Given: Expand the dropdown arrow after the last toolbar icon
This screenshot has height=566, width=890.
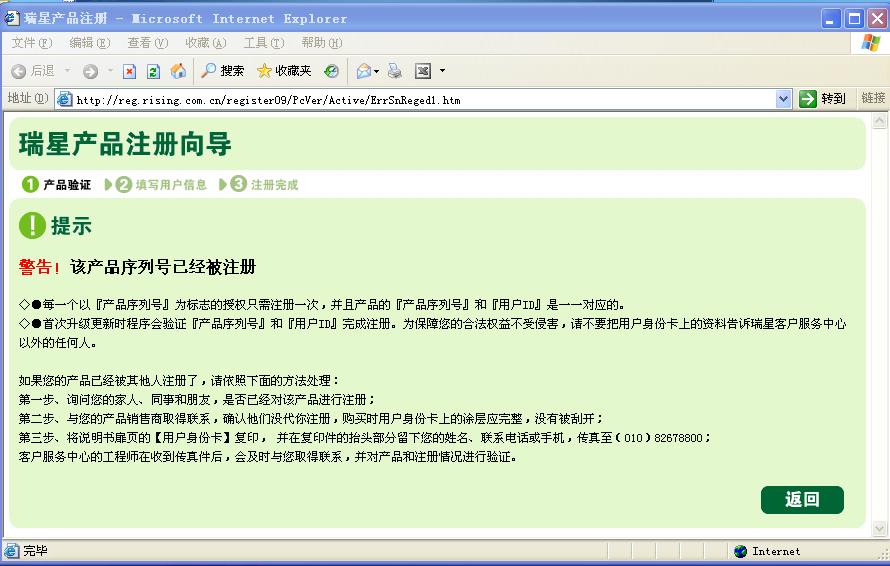Looking at the screenshot, I should 442,71.
